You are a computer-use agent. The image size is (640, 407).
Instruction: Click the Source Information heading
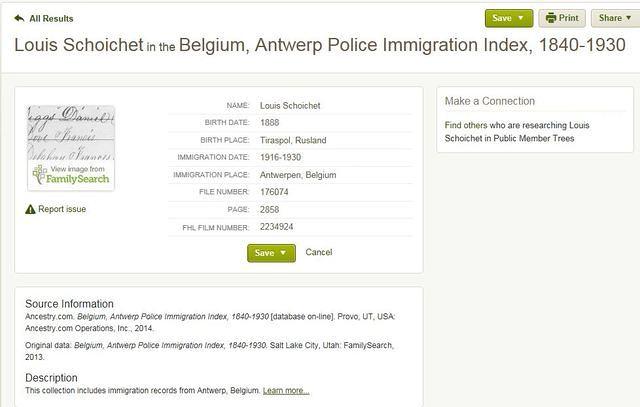(x=69, y=304)
